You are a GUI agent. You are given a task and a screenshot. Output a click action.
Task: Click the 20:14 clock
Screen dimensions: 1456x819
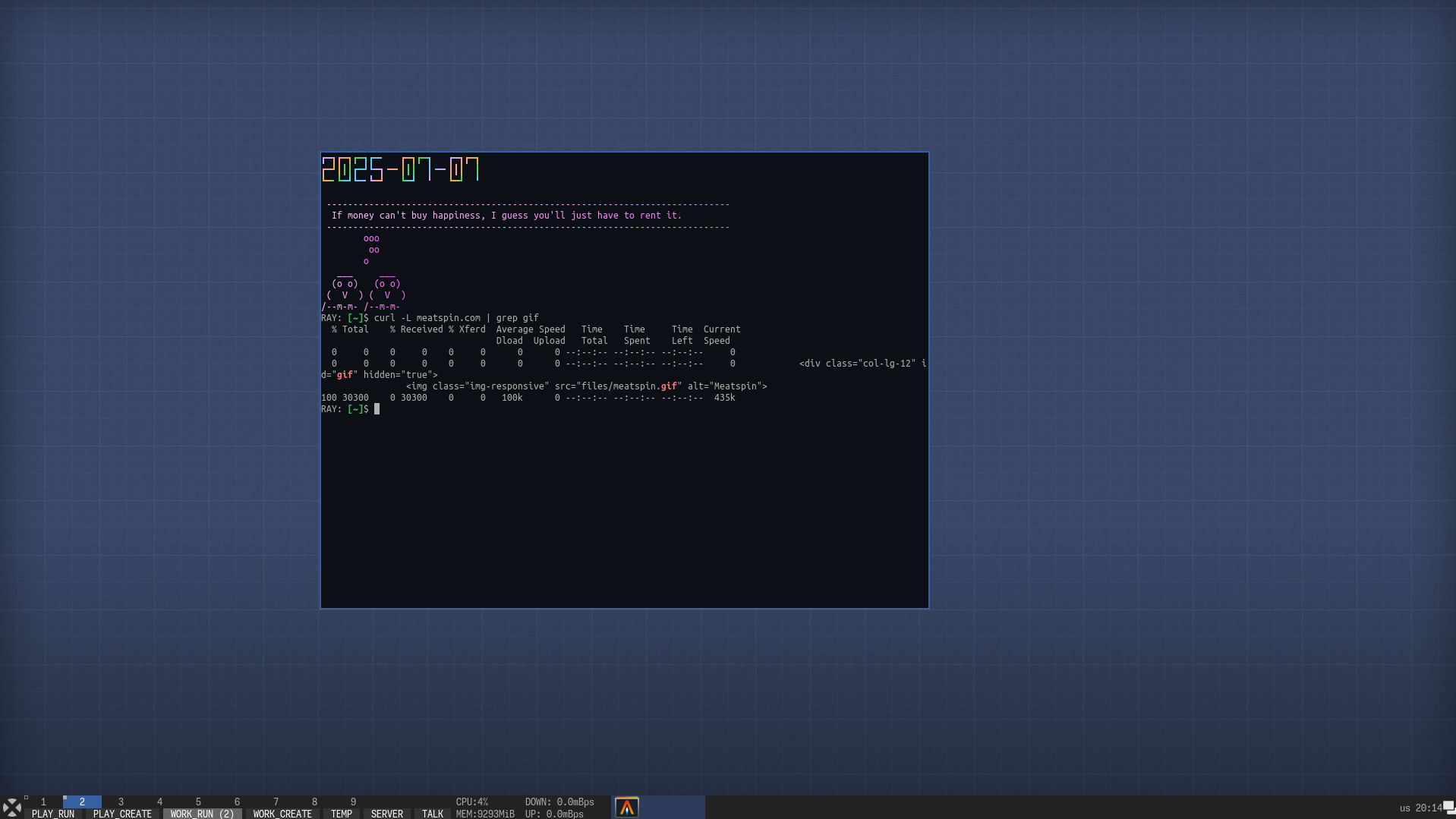[1429, 808]
